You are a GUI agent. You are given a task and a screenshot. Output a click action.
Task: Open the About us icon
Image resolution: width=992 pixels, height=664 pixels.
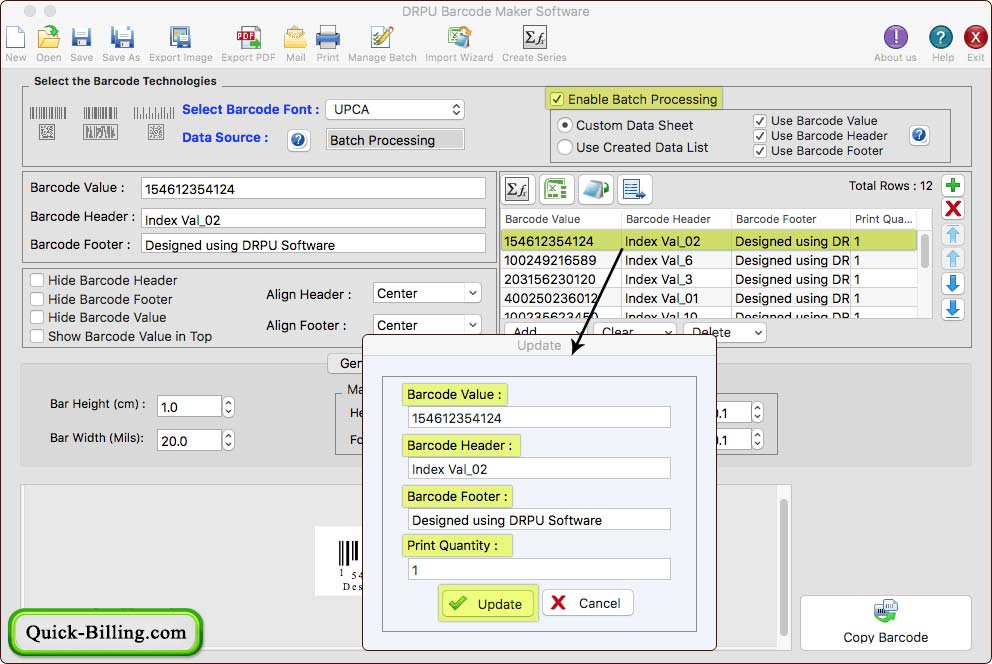(x=895, y=37)
